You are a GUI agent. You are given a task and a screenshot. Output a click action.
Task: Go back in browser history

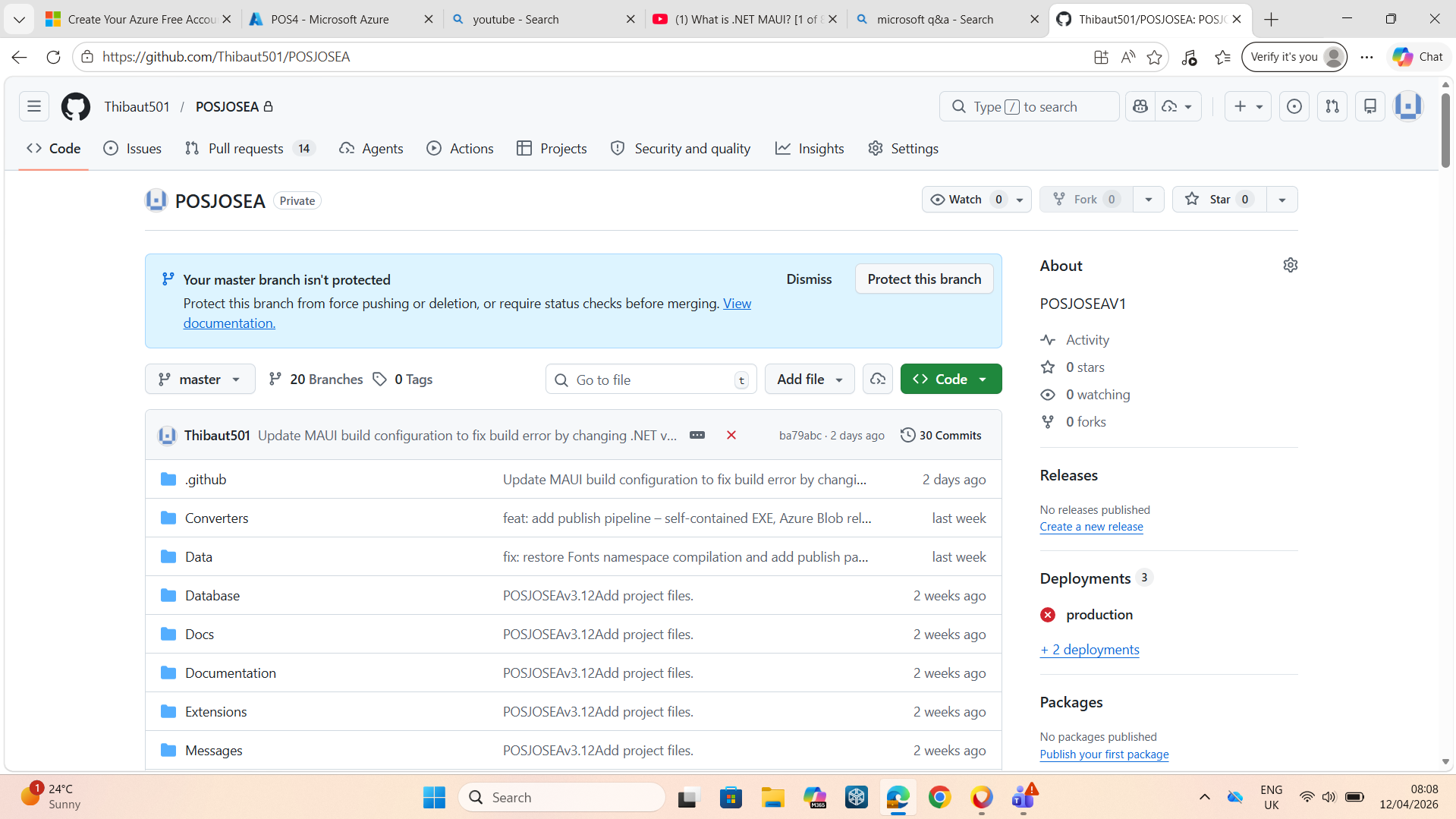pos(20,57)
